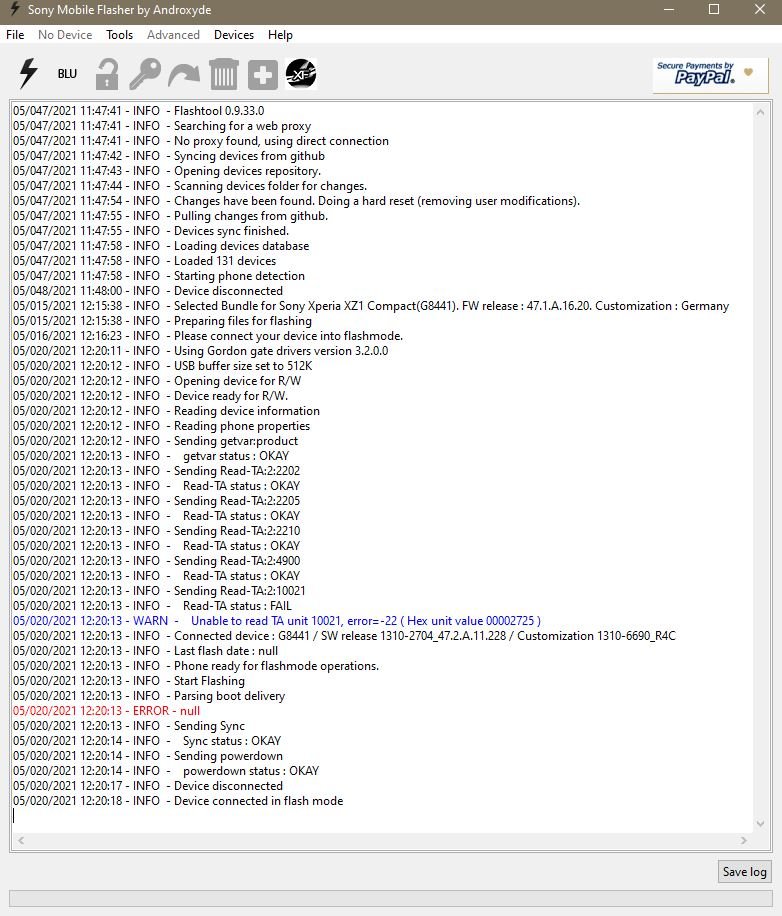
Task: Click the 'Last flash date : null' line
Action: [x=145, y=651]
